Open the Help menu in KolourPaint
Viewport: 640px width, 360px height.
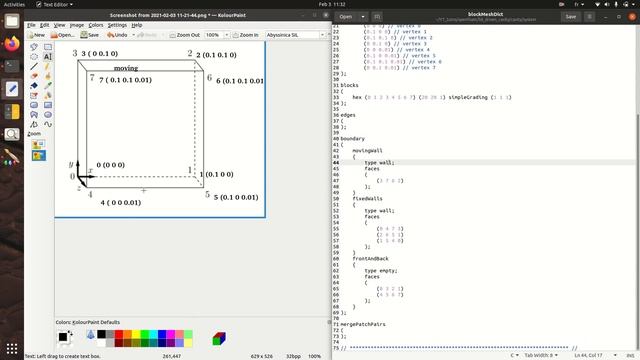tap(137, 25)
